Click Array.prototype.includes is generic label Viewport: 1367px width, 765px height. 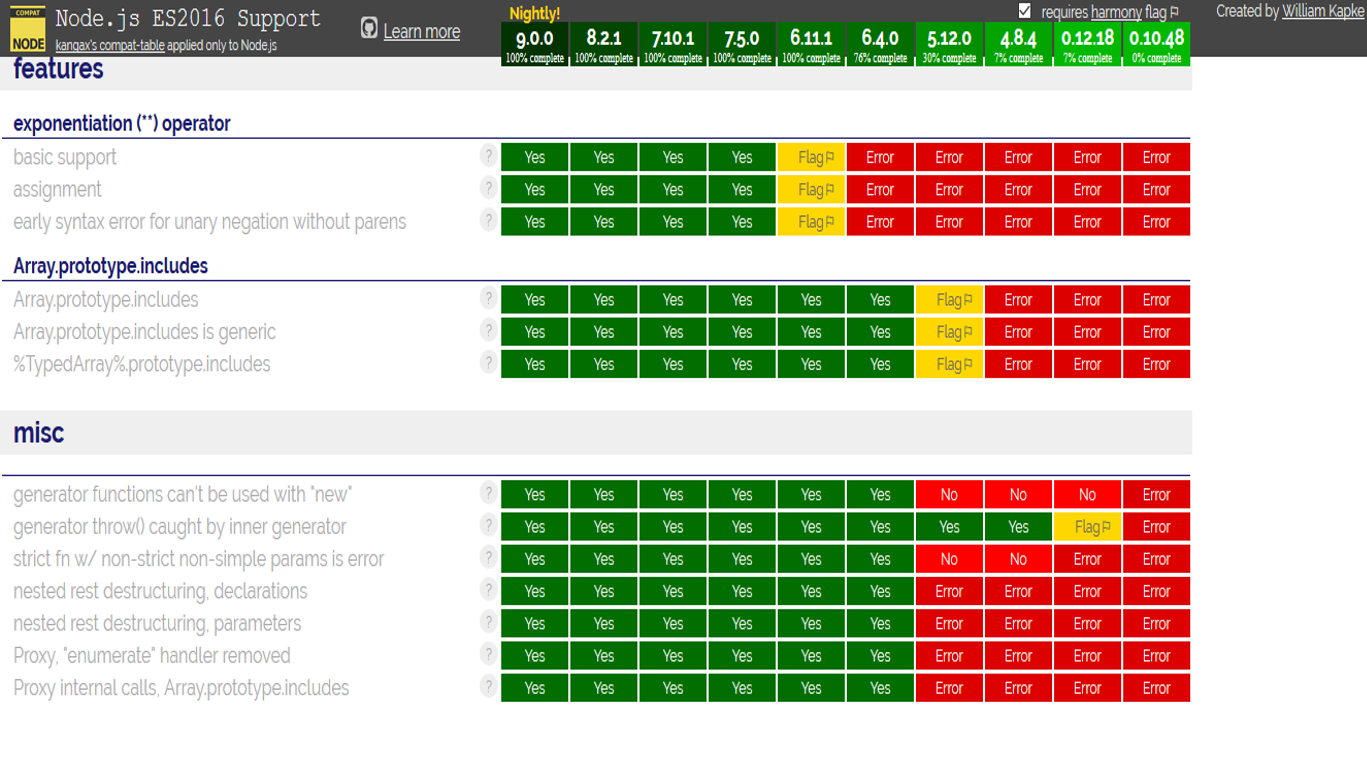pyautogui.click(x=144, y=332)
